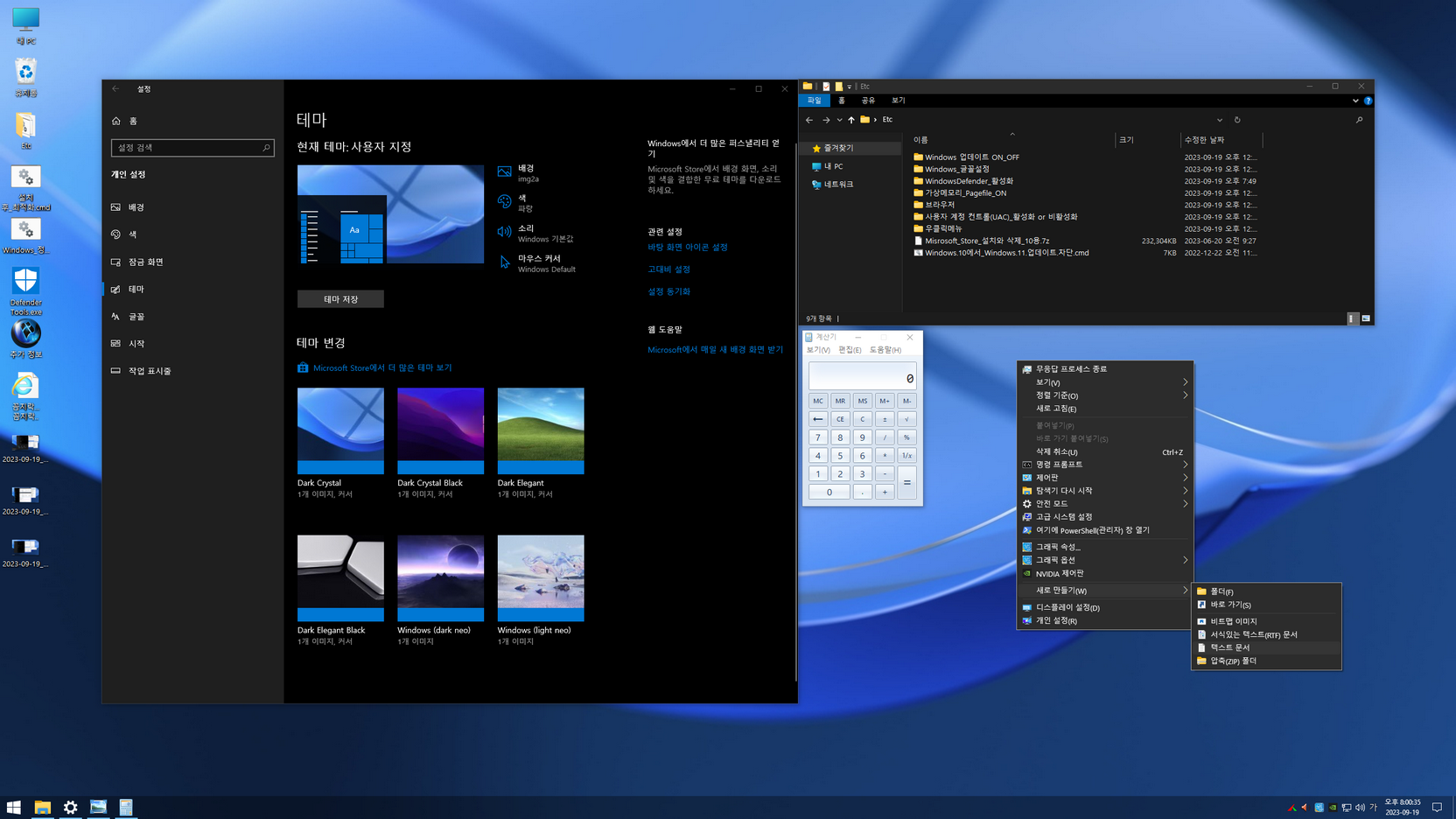The height and width of the screenshot is (819, 1456).
Task: Click the calculator equals button
Action: click(x=906, y=483)
